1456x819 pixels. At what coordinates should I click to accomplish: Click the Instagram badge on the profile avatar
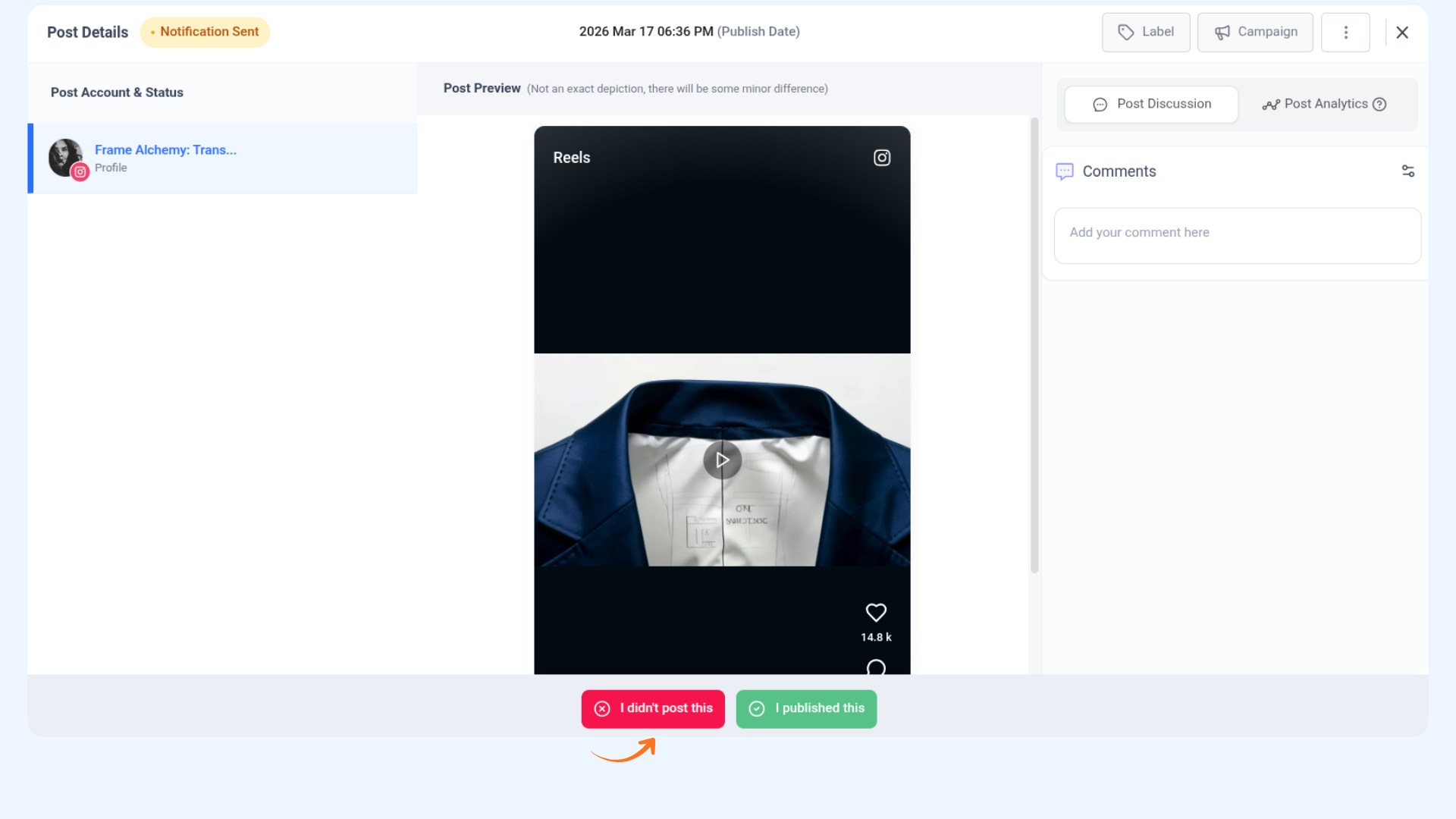tap(80, 172)
